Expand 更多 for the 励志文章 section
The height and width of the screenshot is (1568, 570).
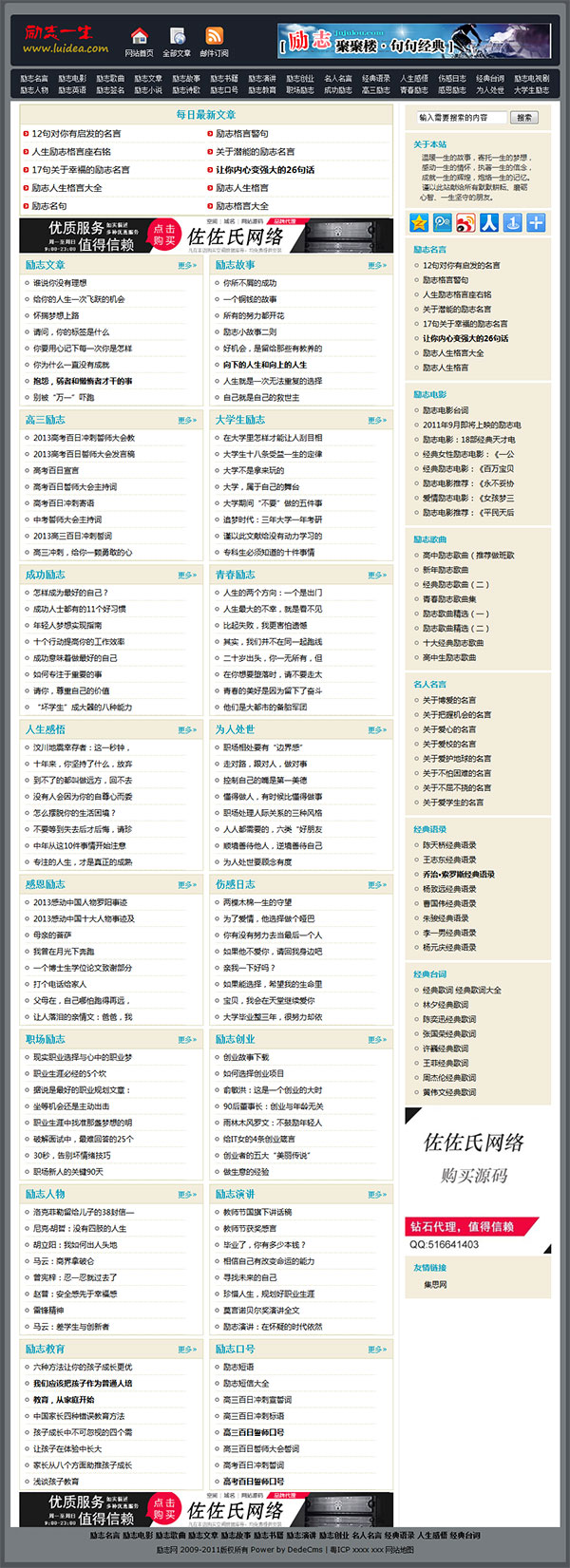(187, 266)
